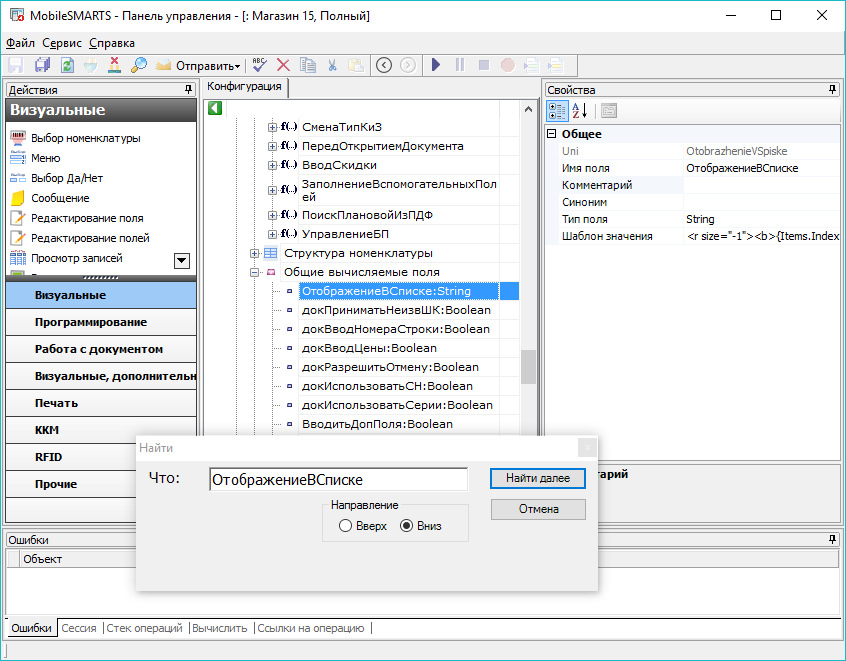Switch properties to Categorized view
The width and height of the screenshot is (846, 661).
pyautogui.click(x=557, y=111)
